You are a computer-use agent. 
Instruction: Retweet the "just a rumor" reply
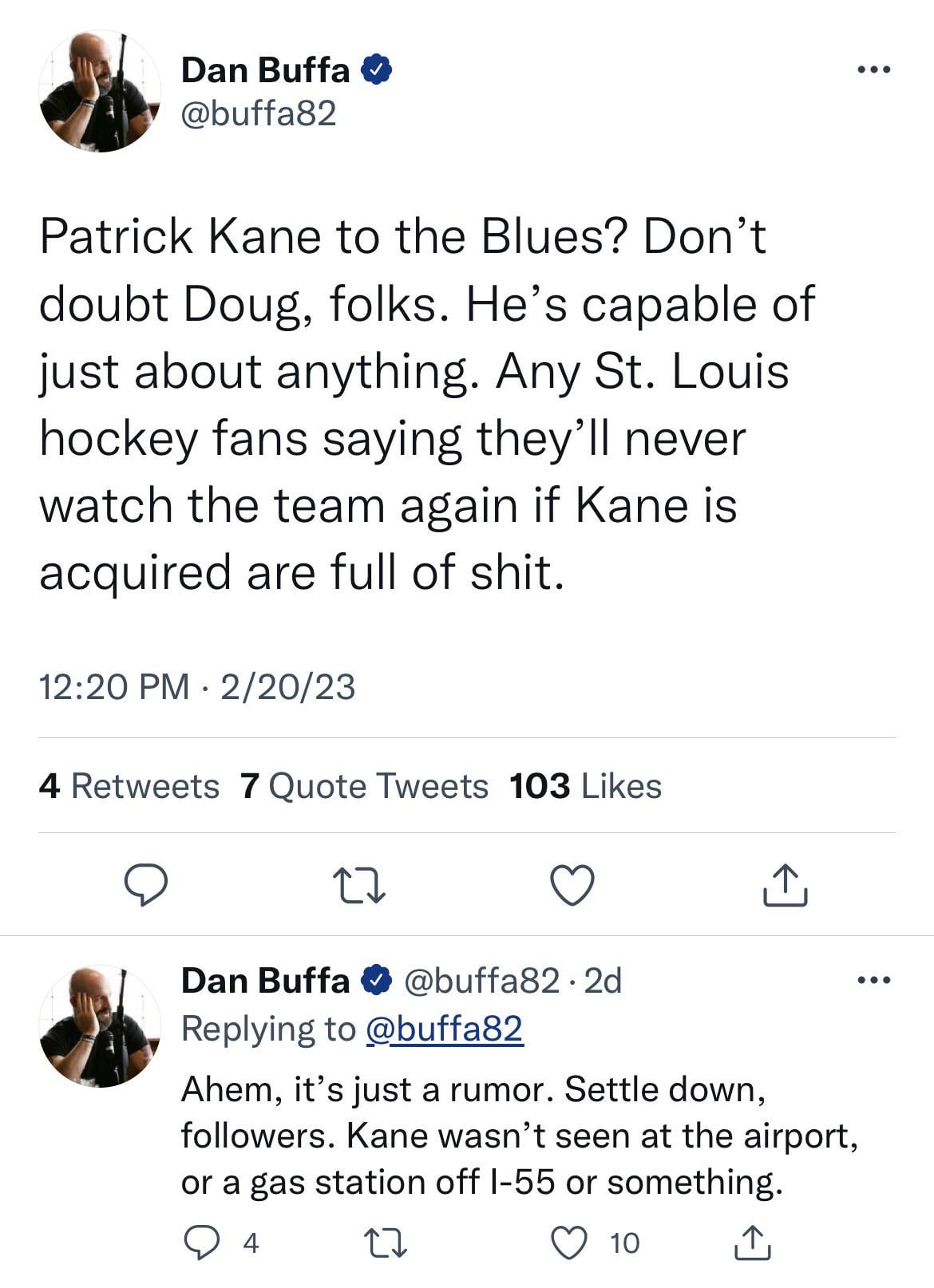(x=385, y=1243)
